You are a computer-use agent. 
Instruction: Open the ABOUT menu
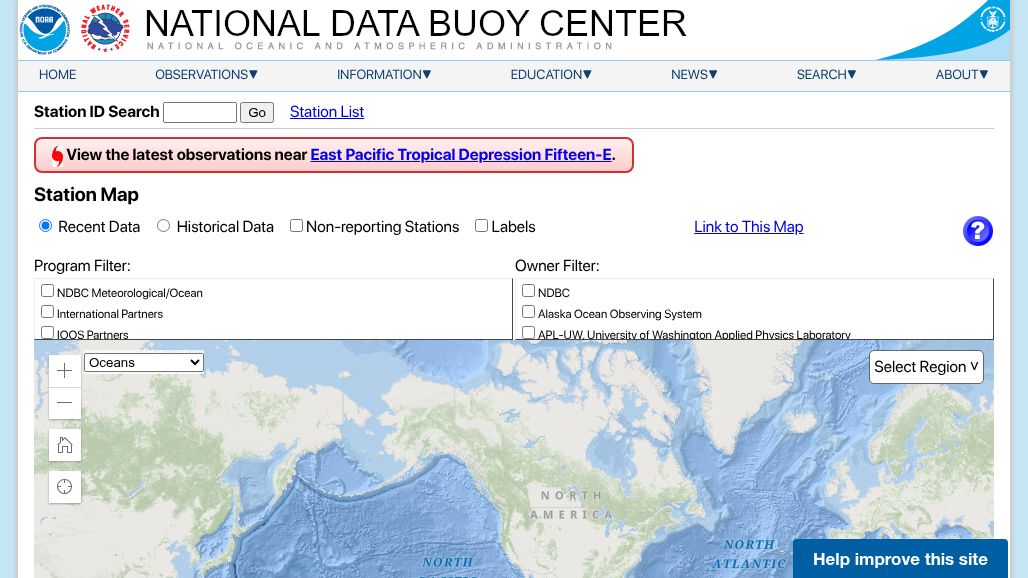click(962, 75)
